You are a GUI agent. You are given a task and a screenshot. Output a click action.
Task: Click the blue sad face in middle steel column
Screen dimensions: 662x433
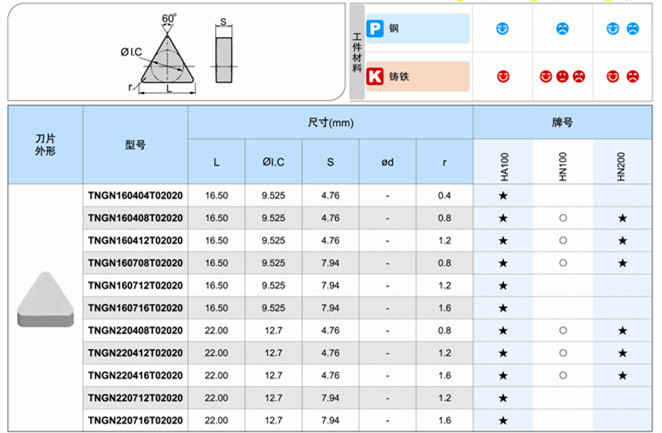point(562,29)
